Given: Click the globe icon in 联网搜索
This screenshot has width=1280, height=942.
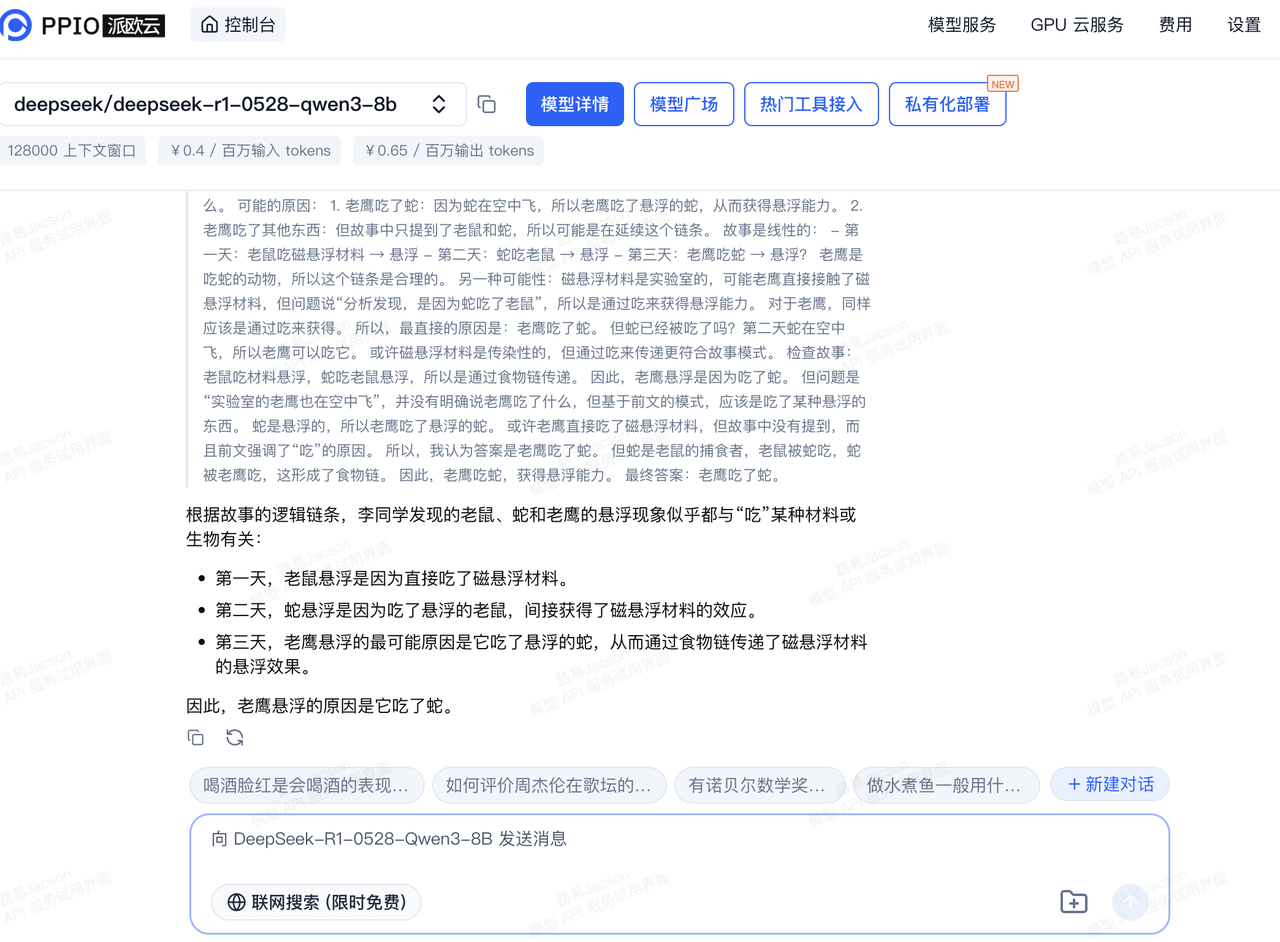Looking at the screenshot, I should 237,902.
